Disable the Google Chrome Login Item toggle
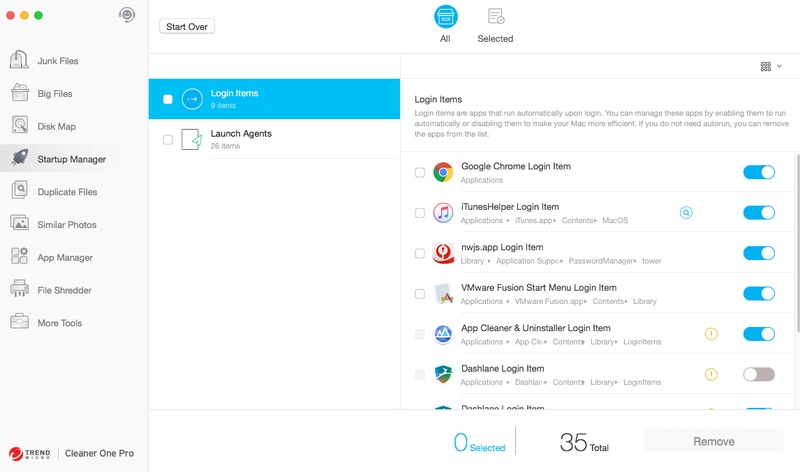Image resolution: width=800 pixels, height=472 pixels. [x=759, y=172]
